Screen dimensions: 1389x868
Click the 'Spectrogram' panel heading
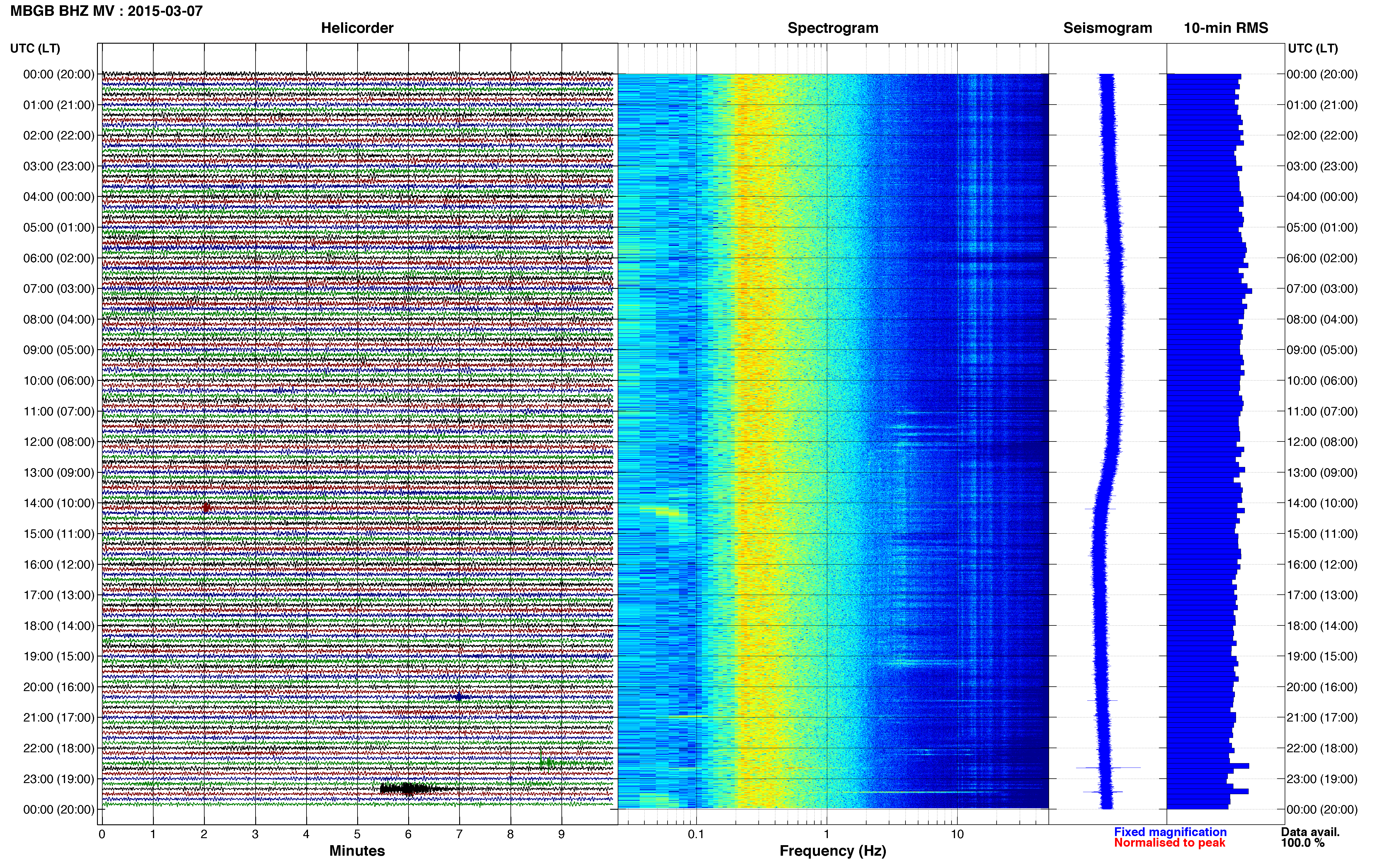click(x=833, y=28)
